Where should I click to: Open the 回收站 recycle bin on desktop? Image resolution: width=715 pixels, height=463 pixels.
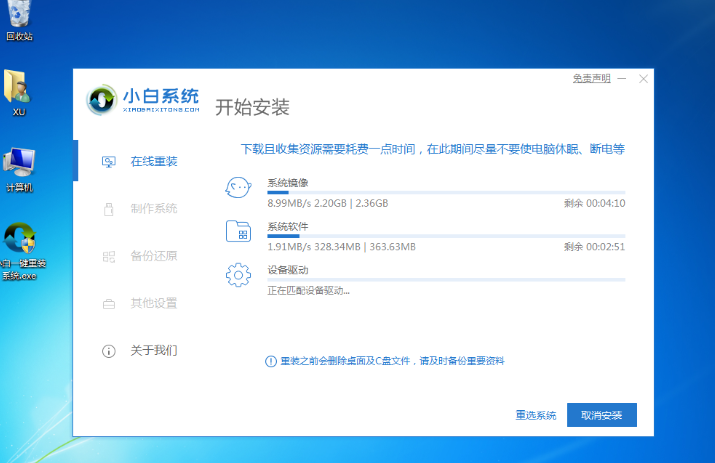coord(19,18)
